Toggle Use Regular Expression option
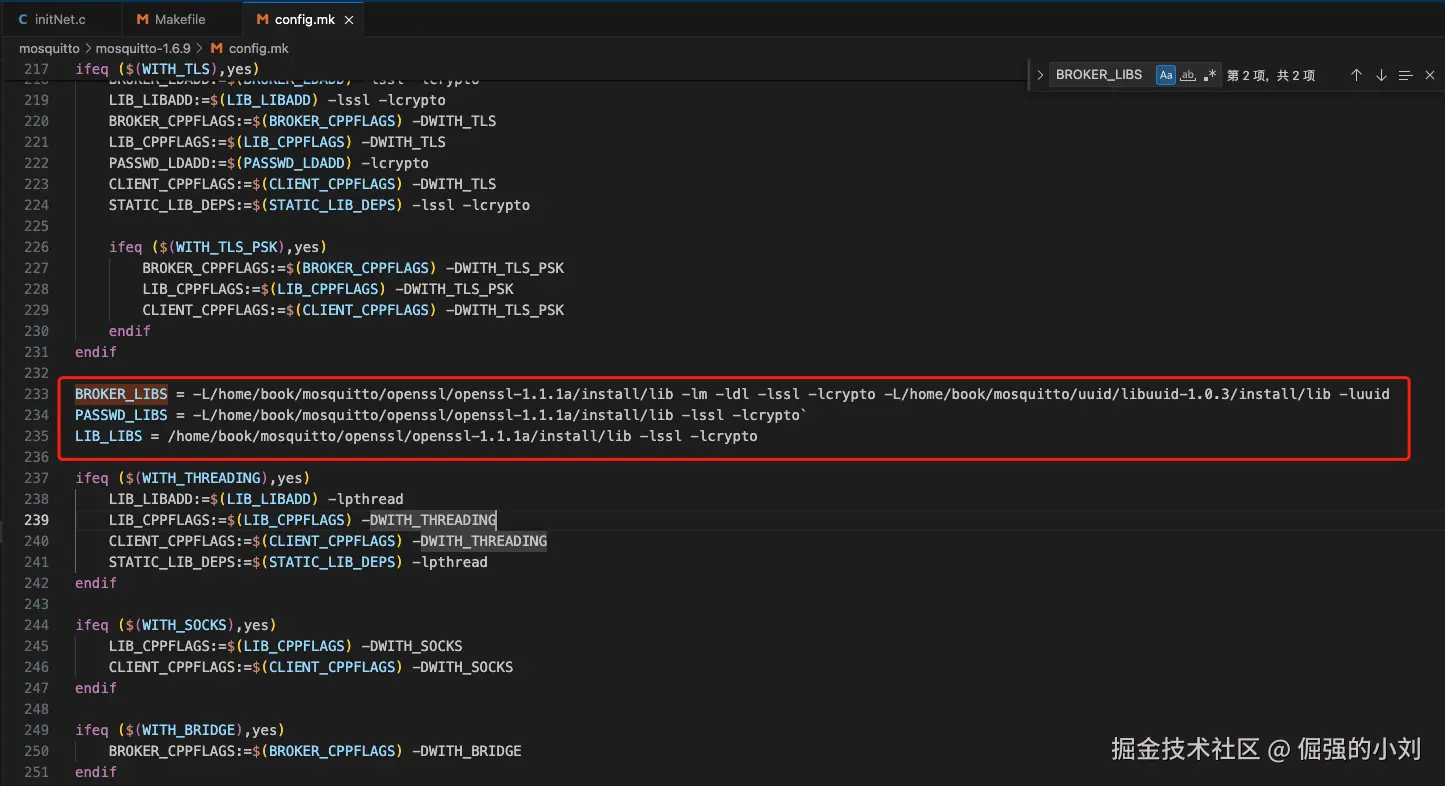 click(1211, 75)
